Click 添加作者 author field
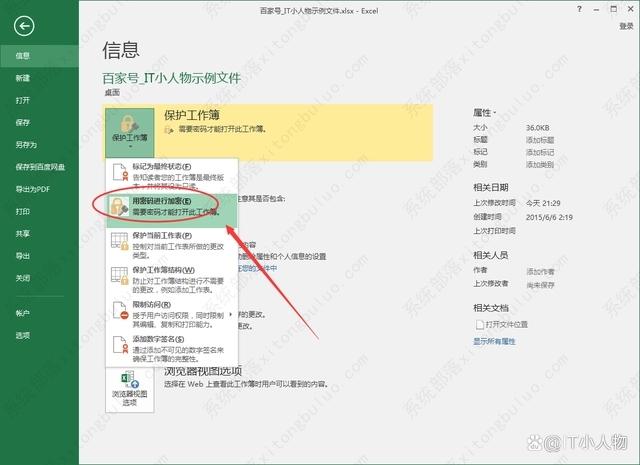640x465 pixels. click(541, 271)
